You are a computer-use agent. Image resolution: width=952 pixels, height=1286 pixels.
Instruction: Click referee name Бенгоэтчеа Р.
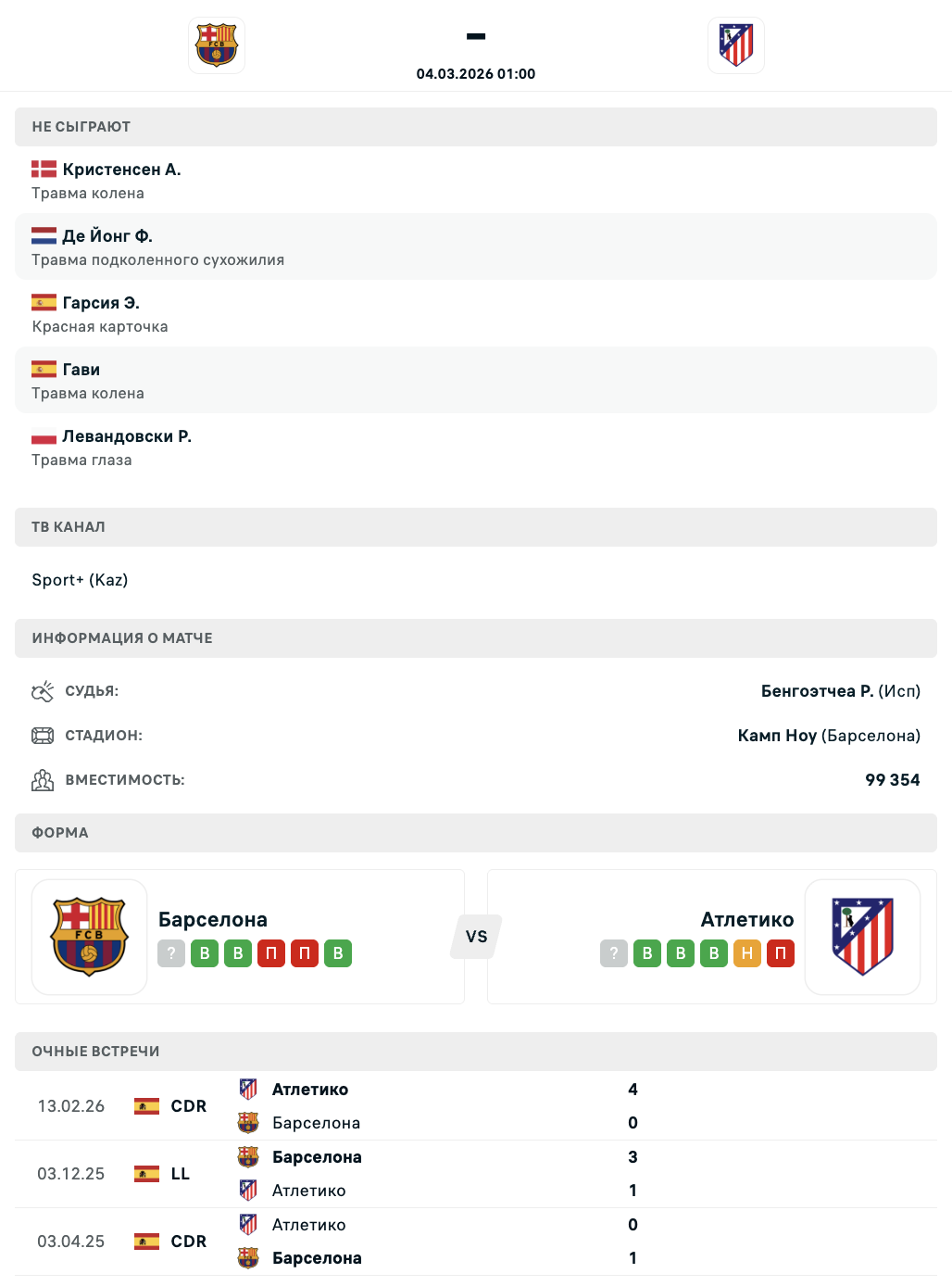click(x=817, y=691)
